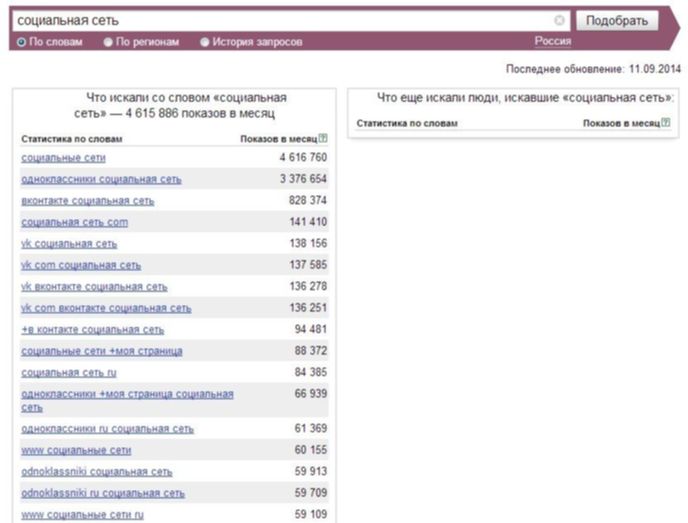Open the 'социальная сеть ru' link
688x523 pixels.
69,373
